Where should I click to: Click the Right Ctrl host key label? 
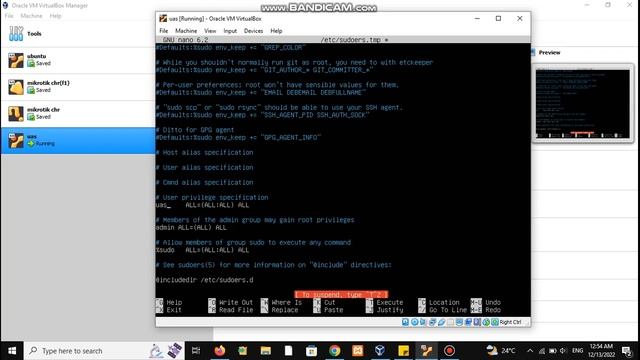[x=510, y=322]
